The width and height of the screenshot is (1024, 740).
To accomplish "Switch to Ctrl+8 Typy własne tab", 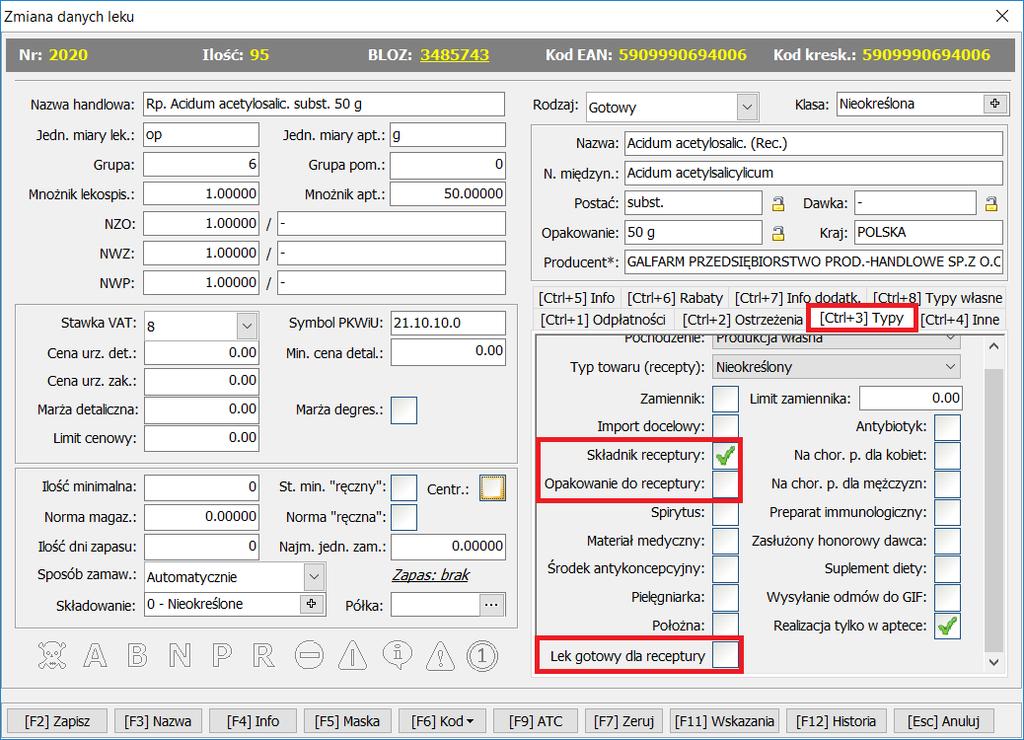I will tap(937, 298).
